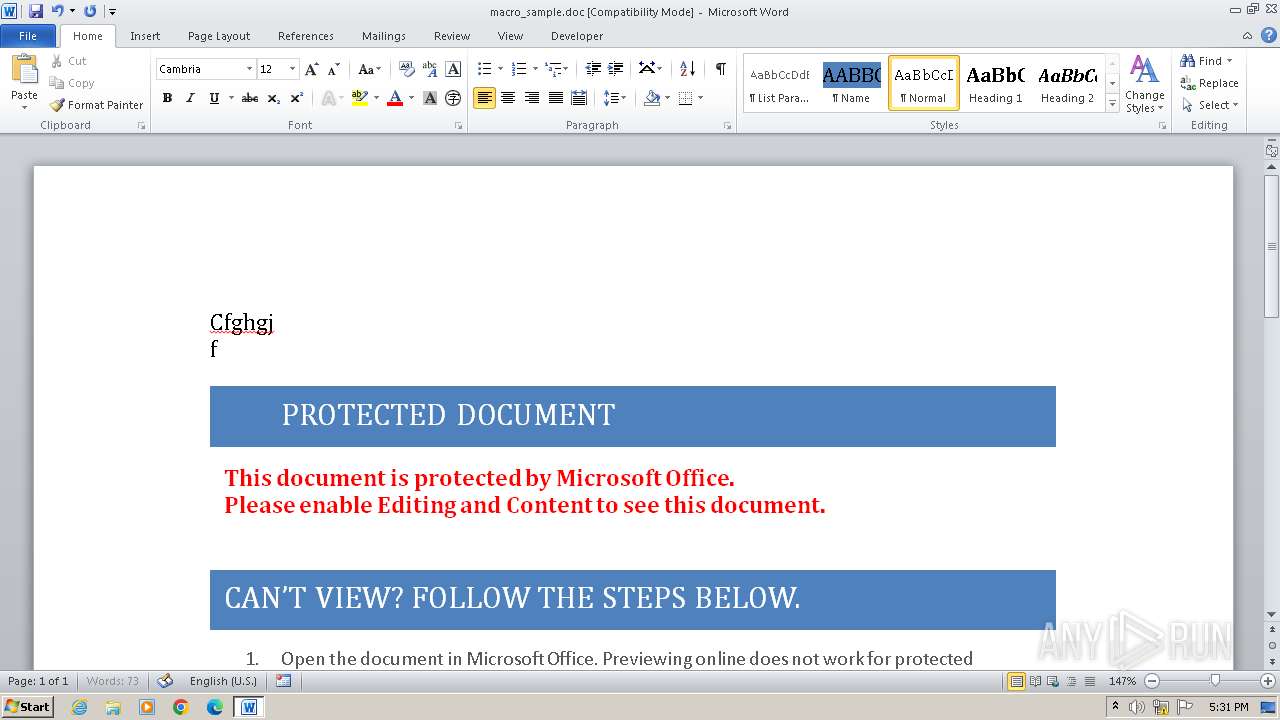Switch to Insert tab
This screenshot has height=720, width=1280.
click(145, 36)
